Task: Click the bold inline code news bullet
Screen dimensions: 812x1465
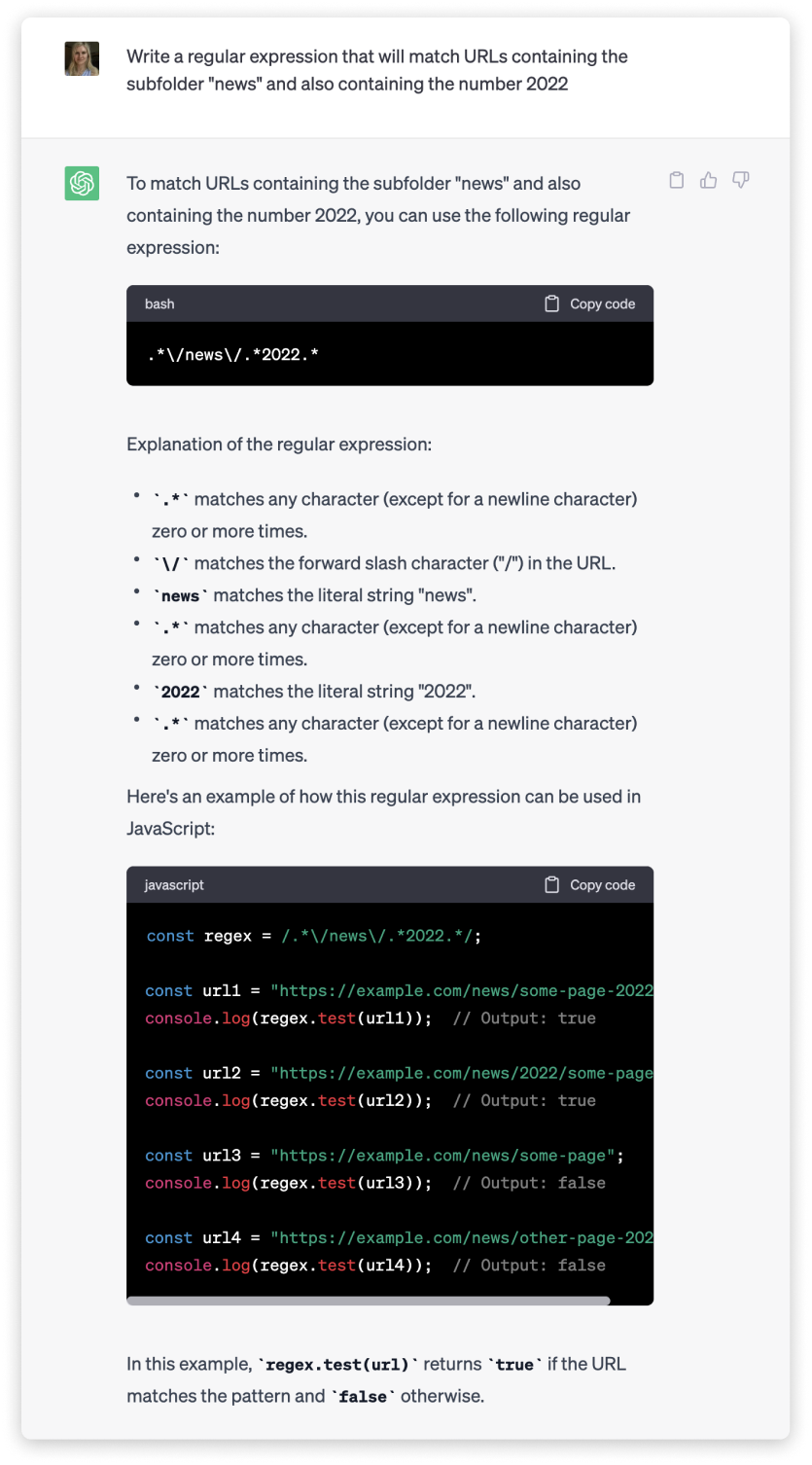Action: [x=181, y=595]
